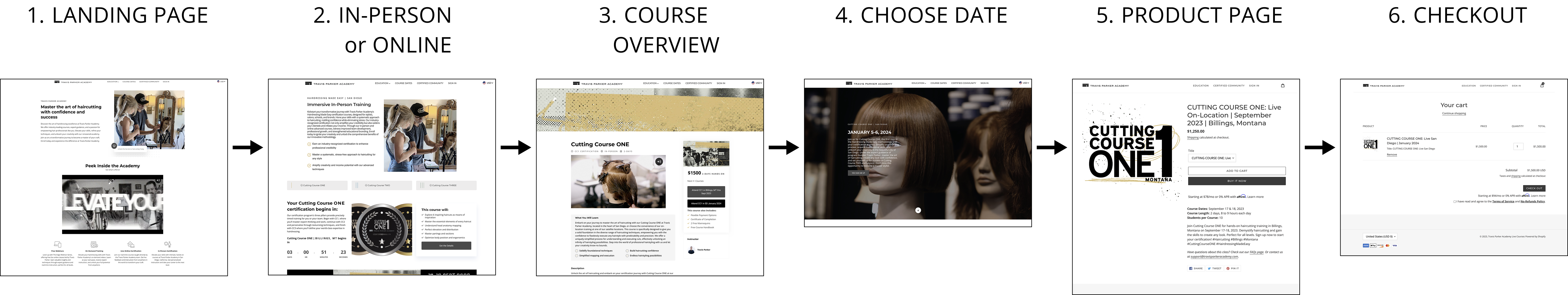Click logo on the Product Page

(x=1105, y=86)
